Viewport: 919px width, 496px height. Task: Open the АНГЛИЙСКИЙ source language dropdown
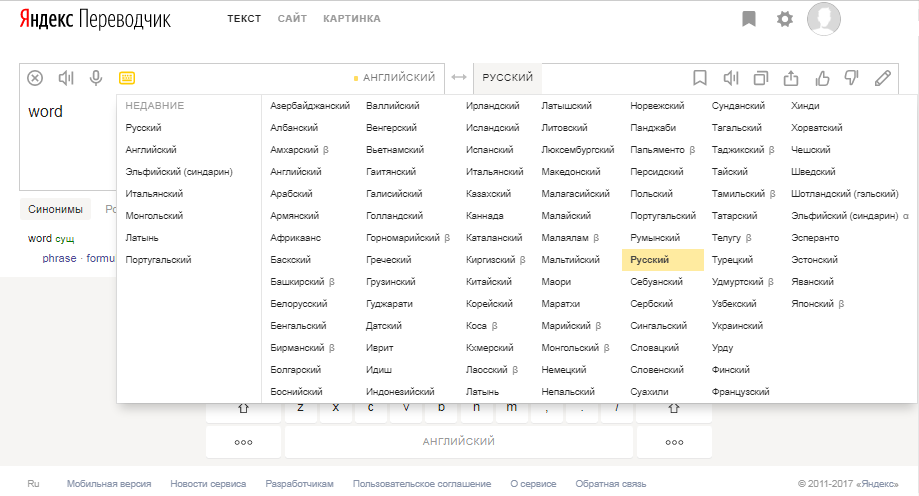398,78
